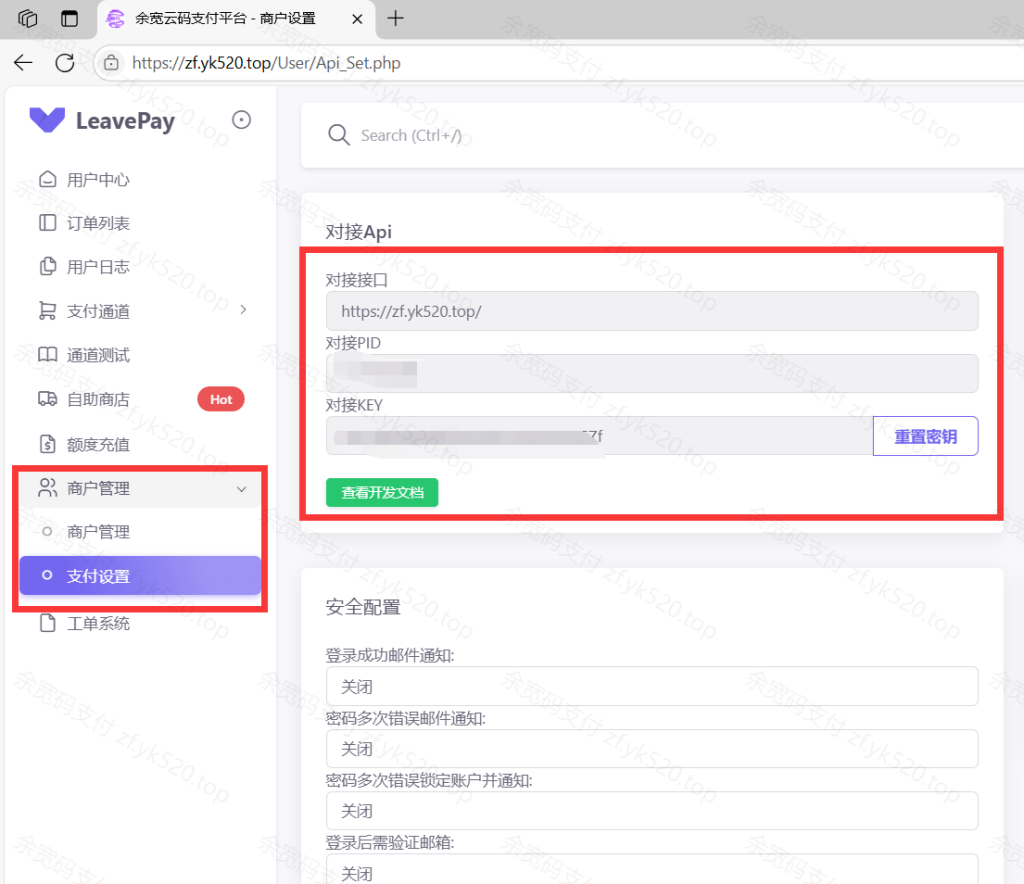Viewport: 1024px width, 884px height.
Task: Open 用户中心 home icon in sidebar
Action: (x=47, y=180)
